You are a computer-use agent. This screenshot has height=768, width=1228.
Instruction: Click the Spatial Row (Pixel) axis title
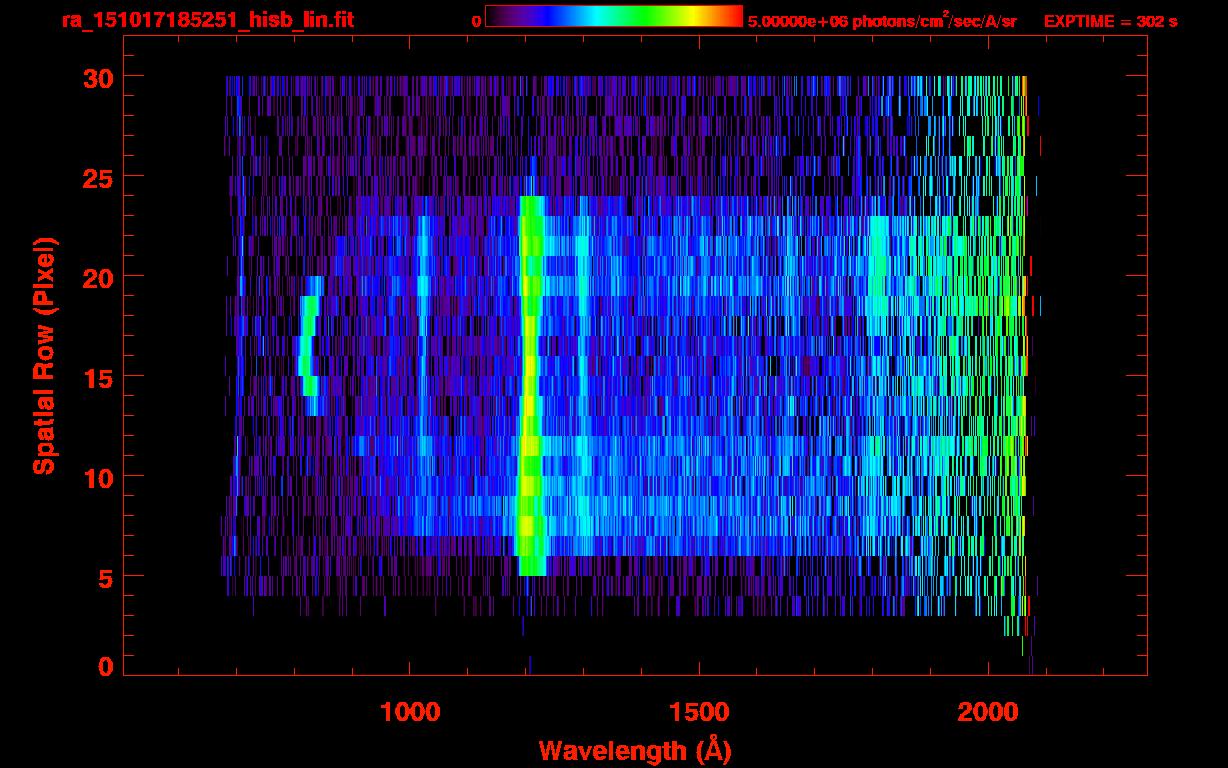(44, 356)
